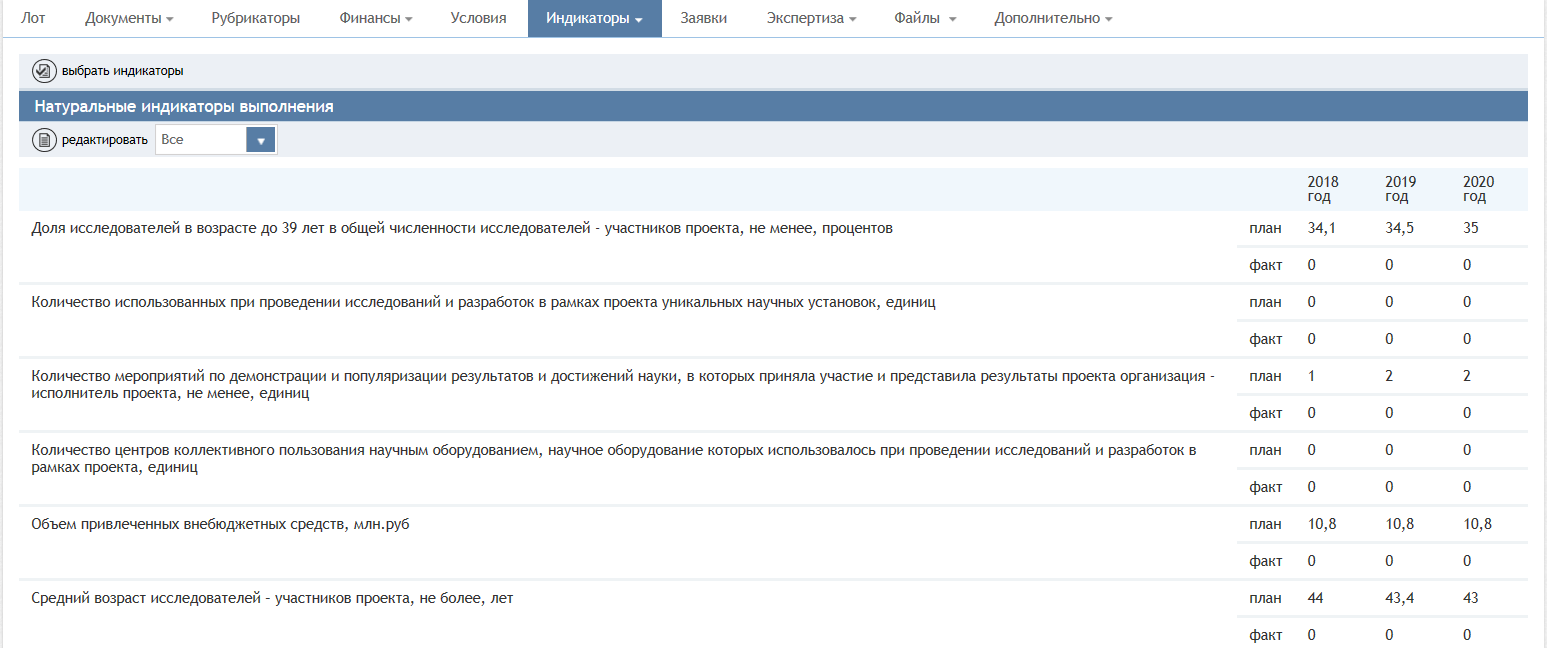Select the 'уникальных научных установок' indicator row
The width and height of the screenshot is (1547, 648).
[484, 302]
